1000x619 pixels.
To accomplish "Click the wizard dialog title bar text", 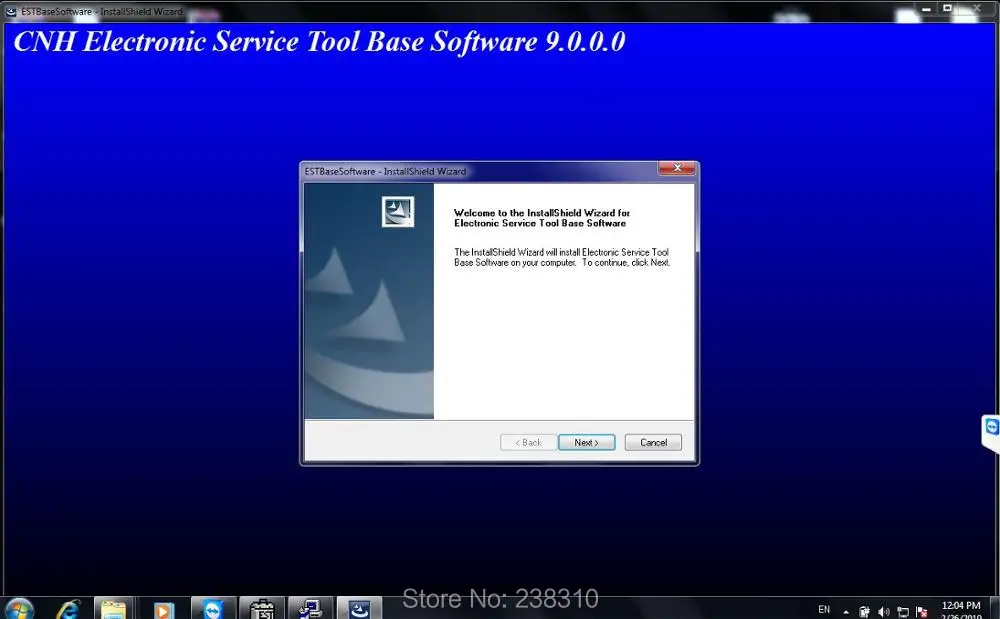I will coord(385,171).
